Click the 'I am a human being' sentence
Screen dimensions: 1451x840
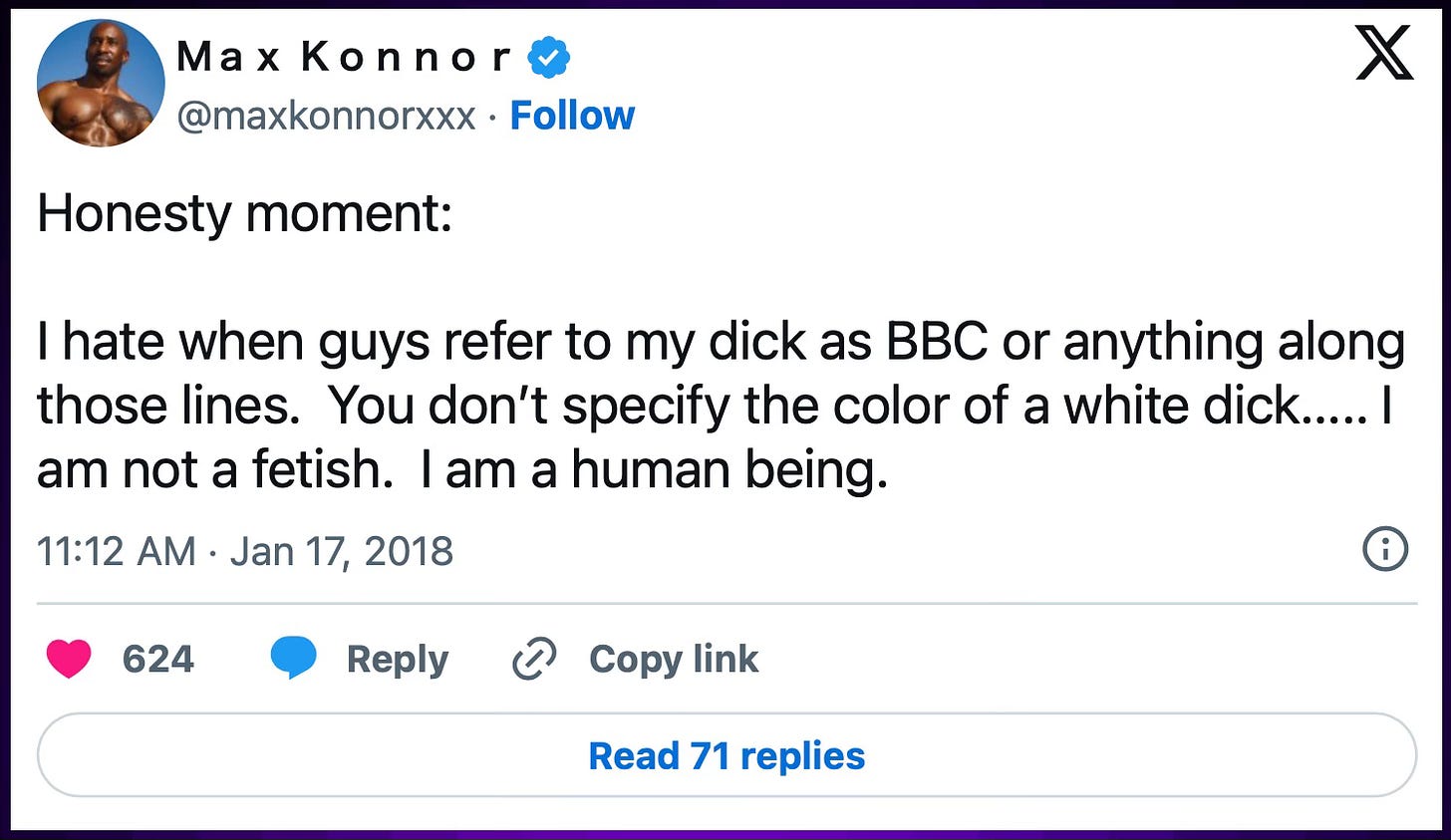point(653,470)
